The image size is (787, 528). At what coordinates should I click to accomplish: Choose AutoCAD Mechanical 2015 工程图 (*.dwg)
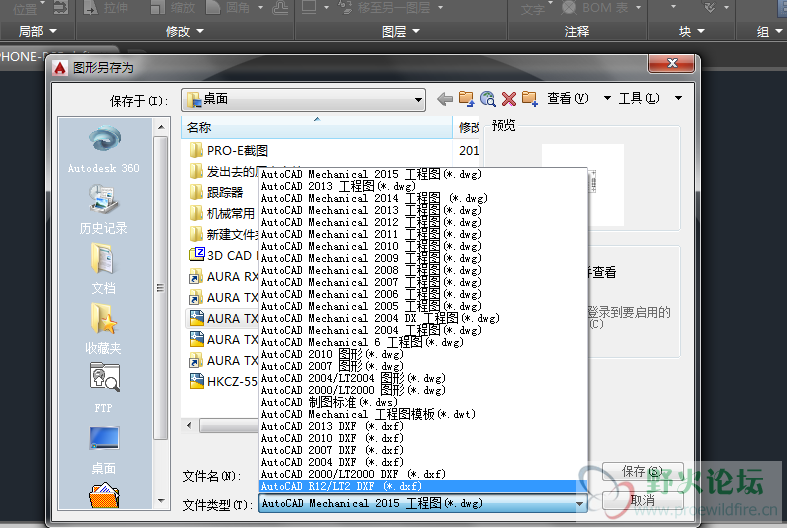pyautogui.click(x=423, y=174)
